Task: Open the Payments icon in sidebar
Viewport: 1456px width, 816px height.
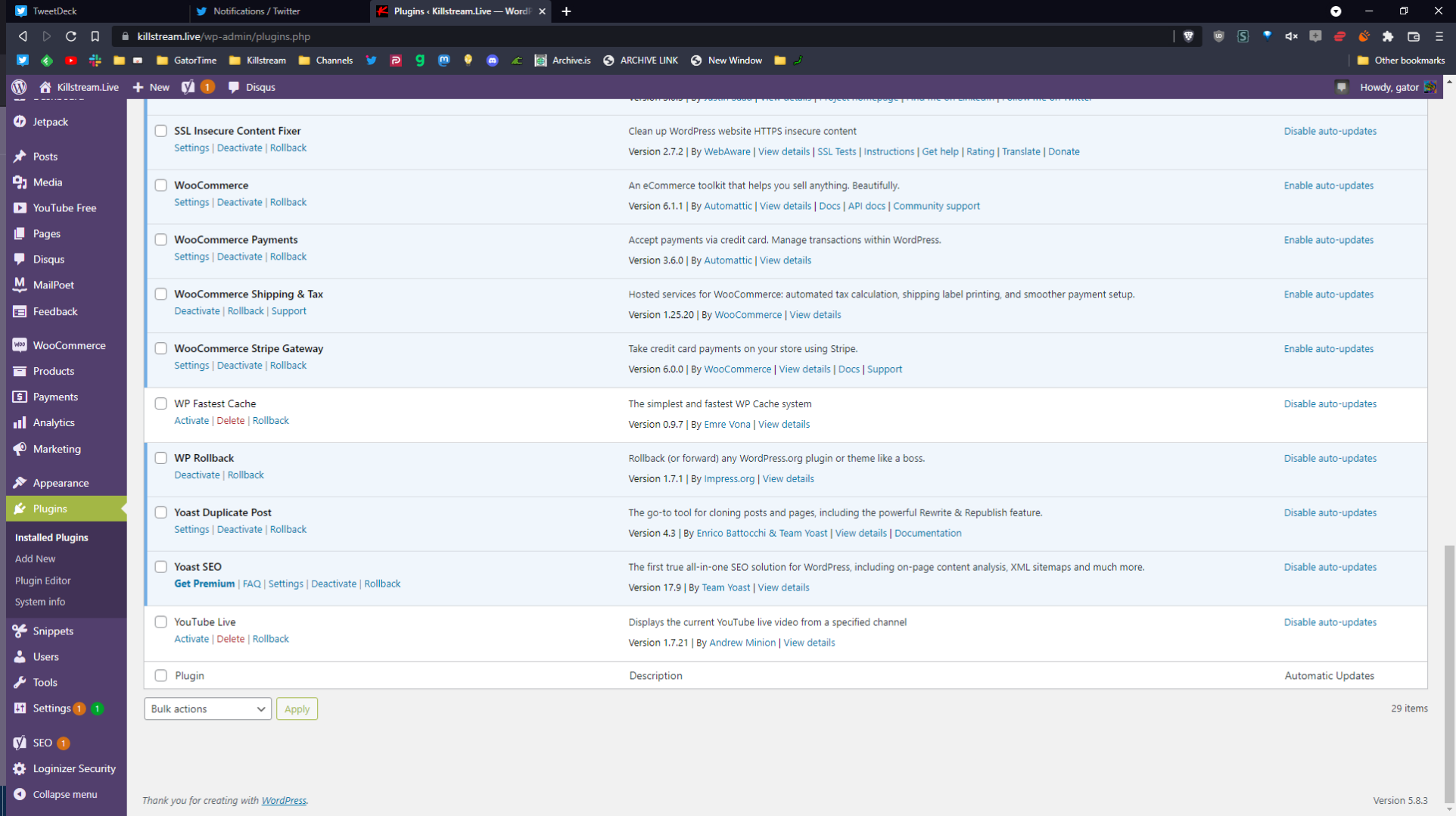Action: click(20, 397)
